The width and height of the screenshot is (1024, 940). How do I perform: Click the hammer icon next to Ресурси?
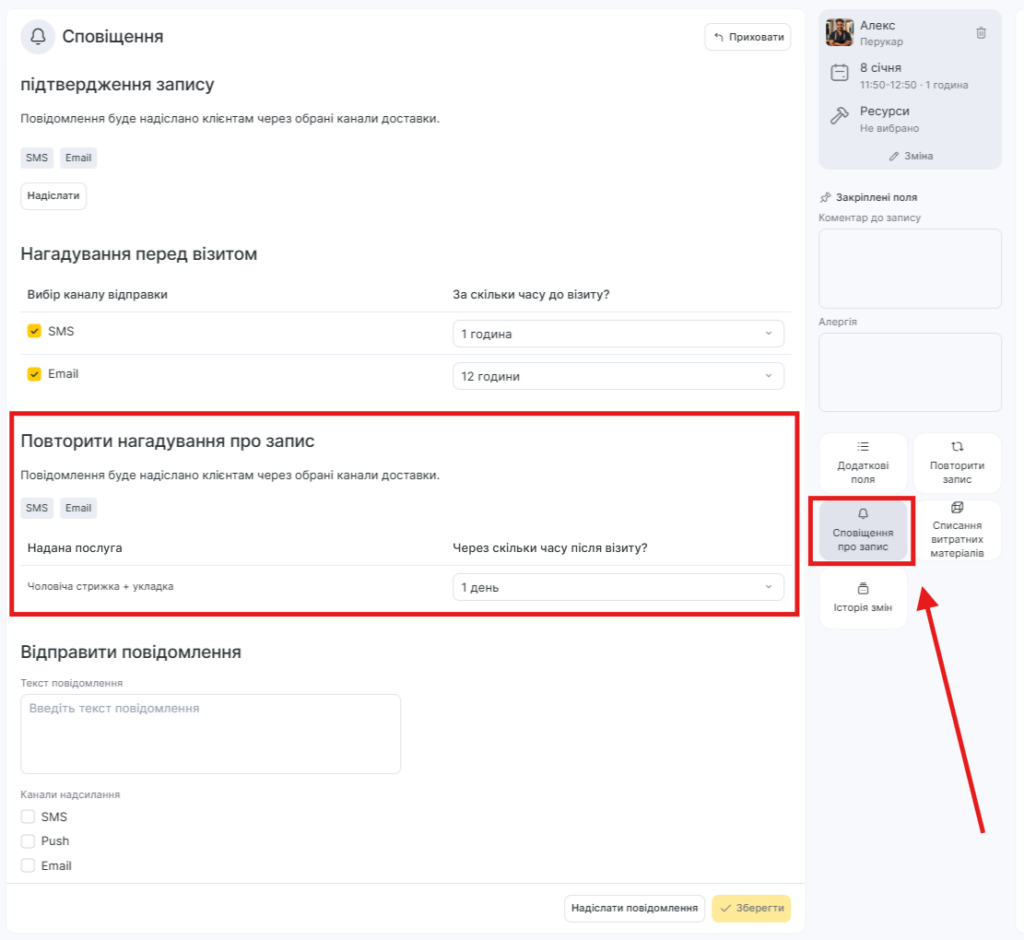[840, 116]
